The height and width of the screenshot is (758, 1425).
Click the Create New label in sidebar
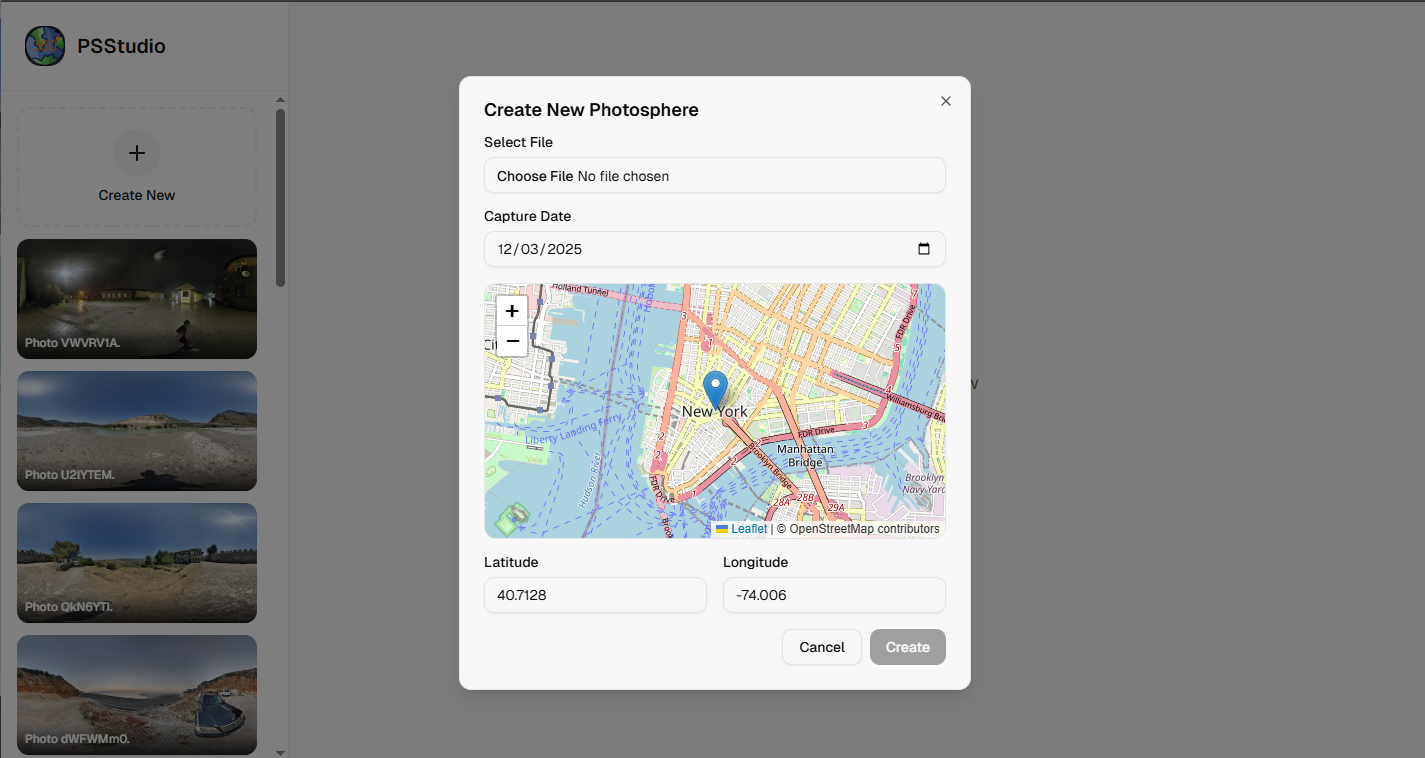[x=137, y=195]
